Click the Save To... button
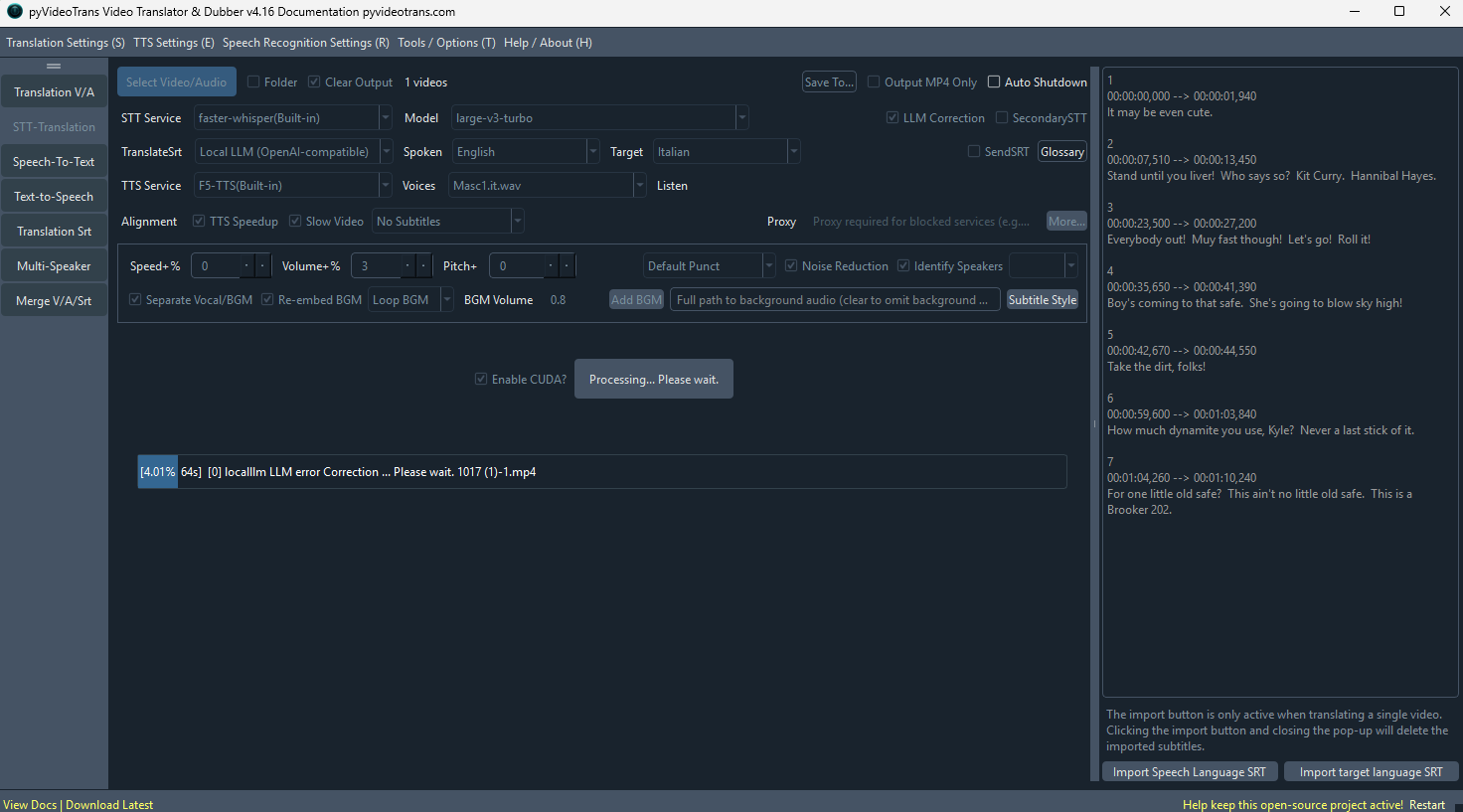The height and width of the screenshot is (812, 1463). click(829, 82)
